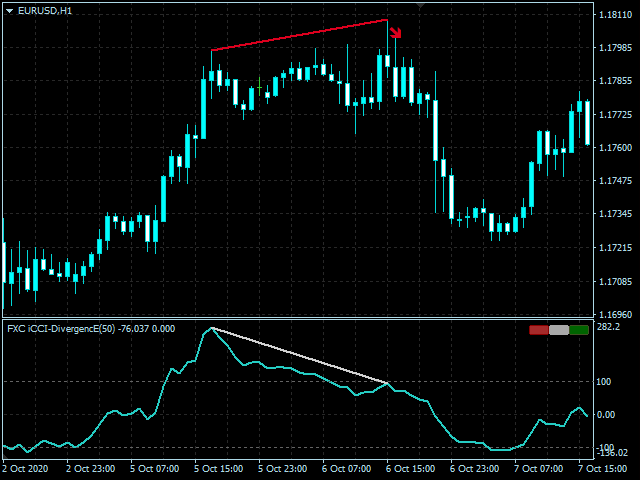Click the 6 Oct 15:00 time label
This screenshot has width=640, height=480.
[410, 468]
